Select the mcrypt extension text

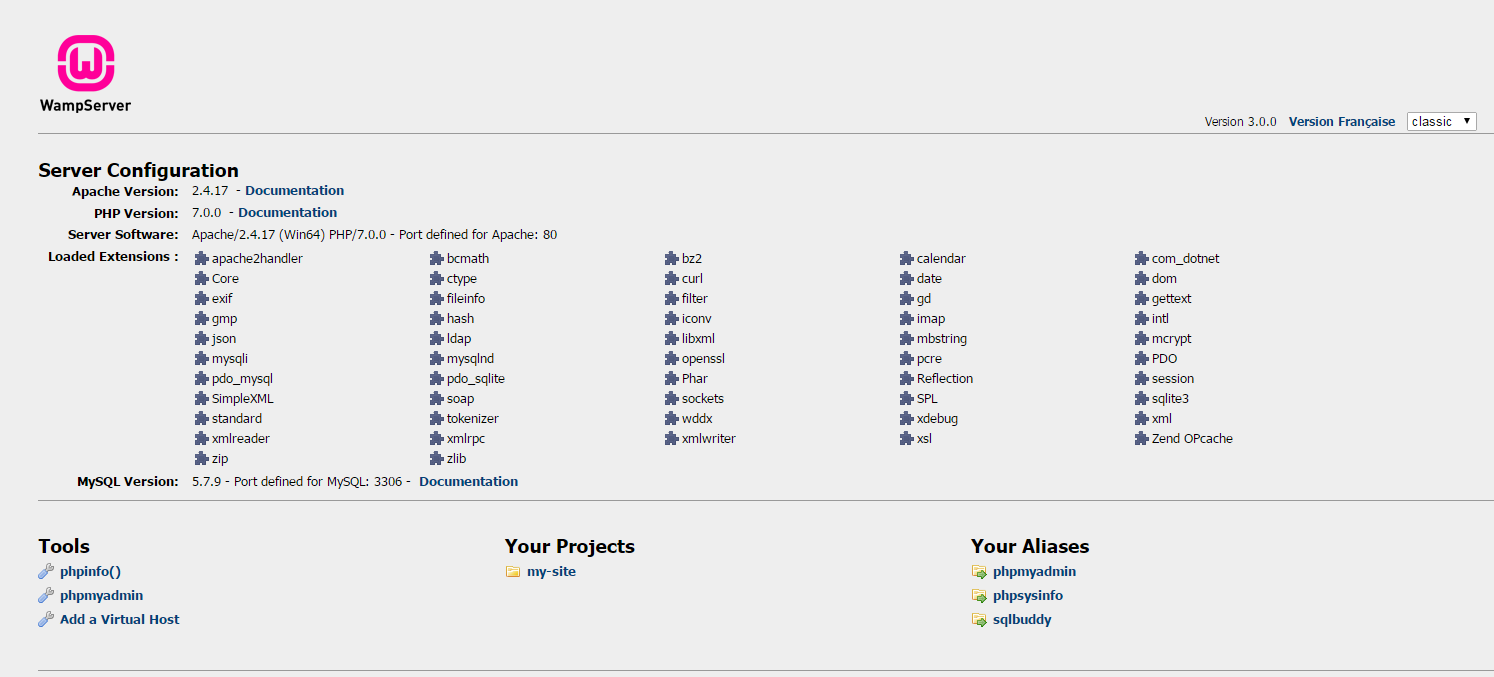pyautogui.click(x=1172, y=339)
